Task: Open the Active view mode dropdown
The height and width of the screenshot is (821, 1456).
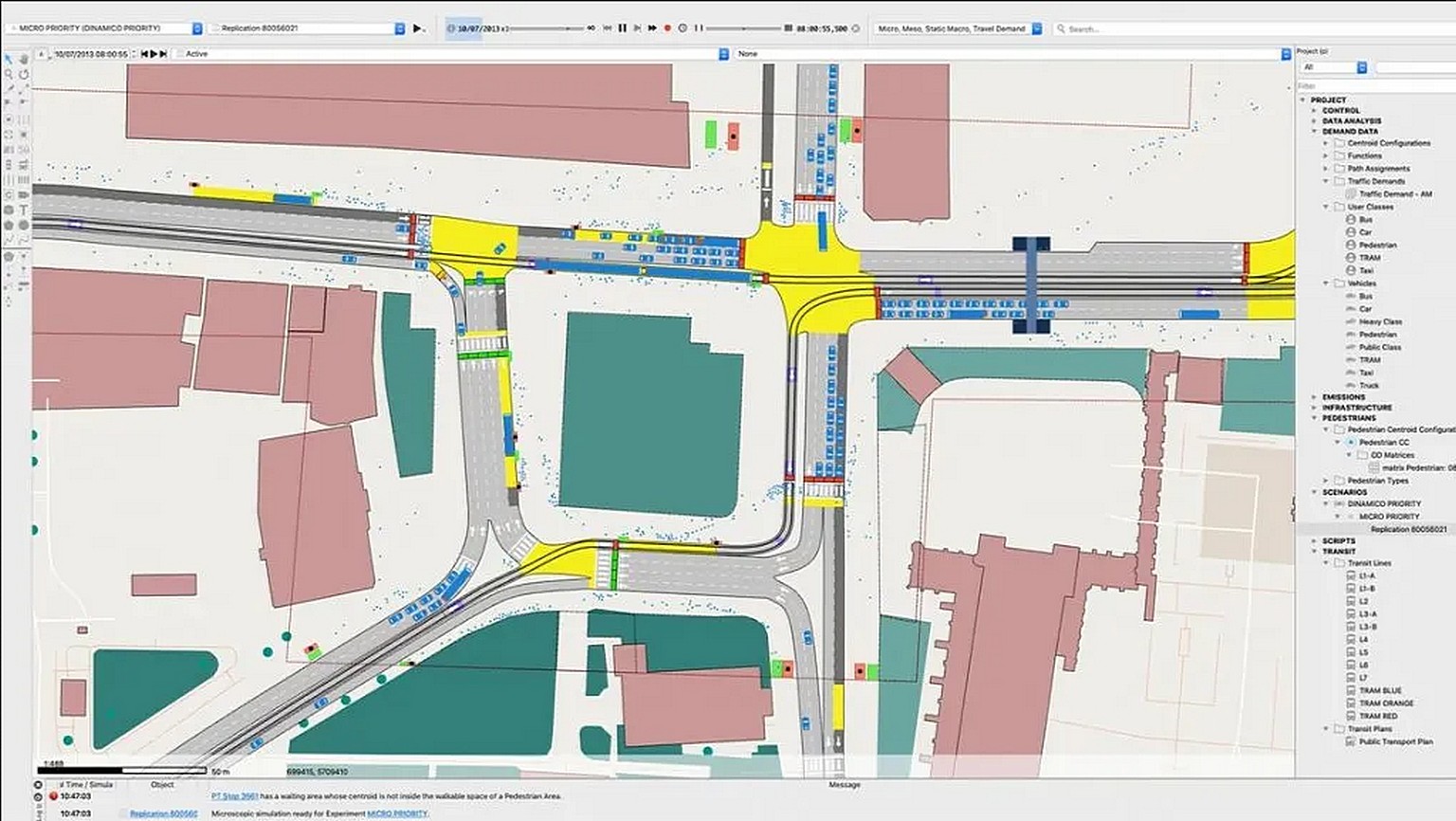Action: tap(451, 54)
